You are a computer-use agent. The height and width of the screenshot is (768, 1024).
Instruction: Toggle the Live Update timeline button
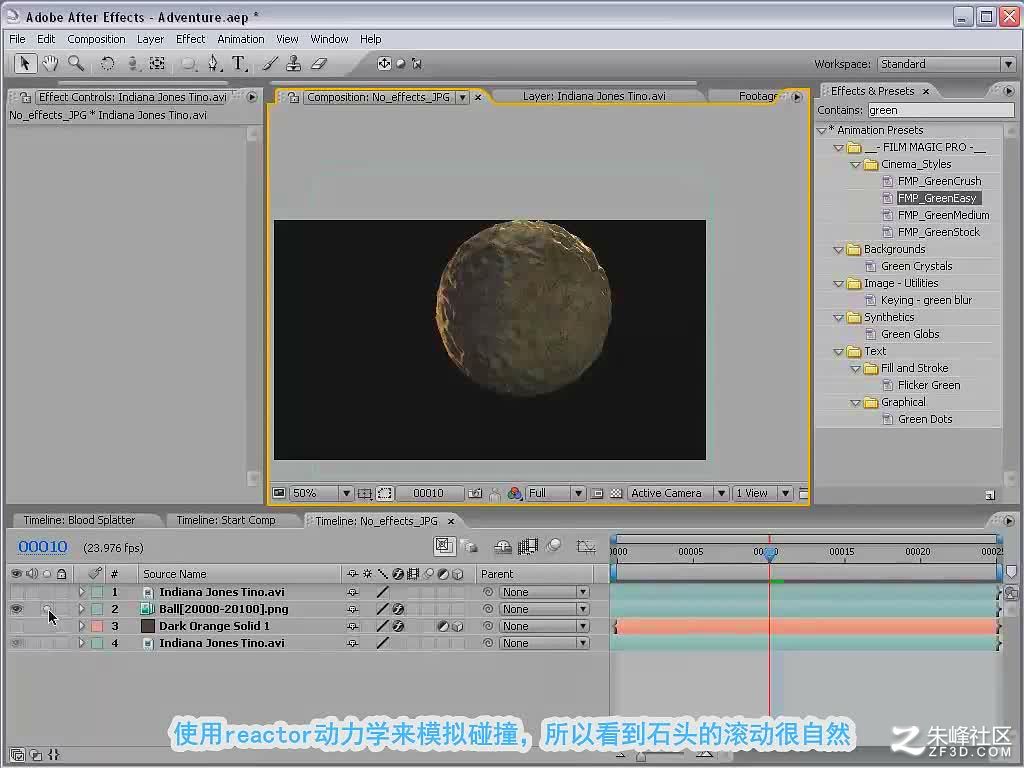[444, 546]
